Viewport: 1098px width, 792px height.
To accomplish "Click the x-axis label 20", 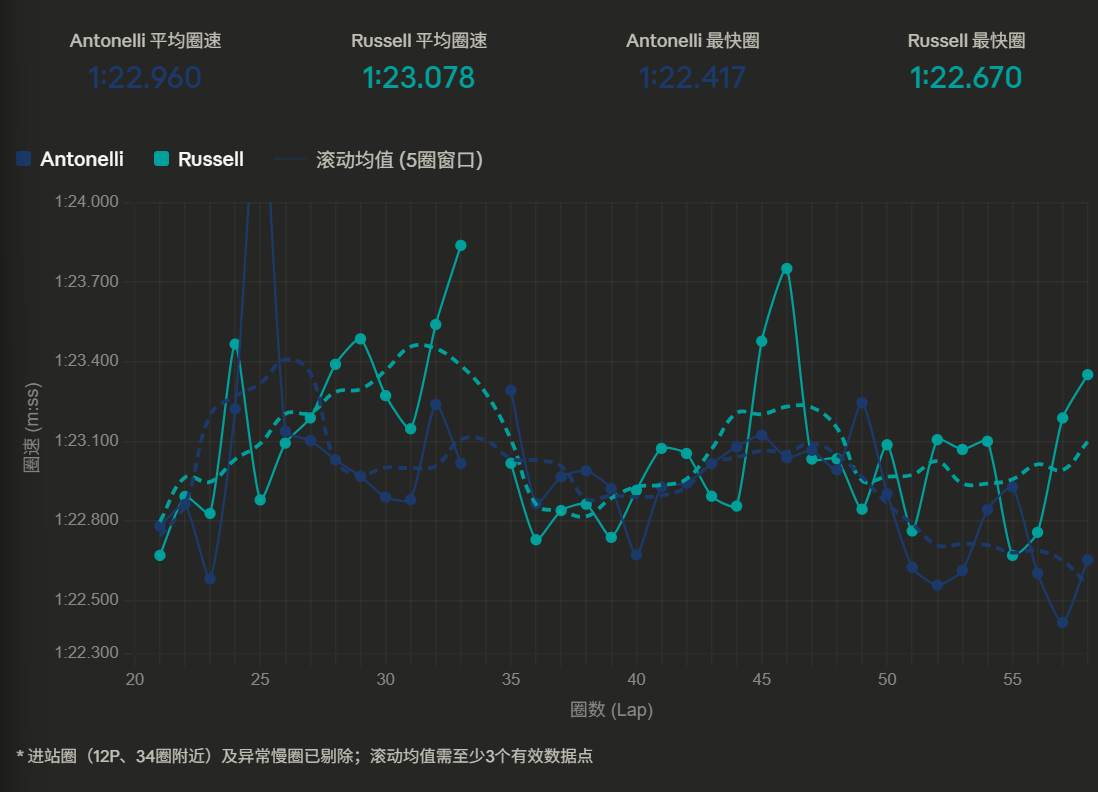I will pyautogui.click(x=134, y=679).
